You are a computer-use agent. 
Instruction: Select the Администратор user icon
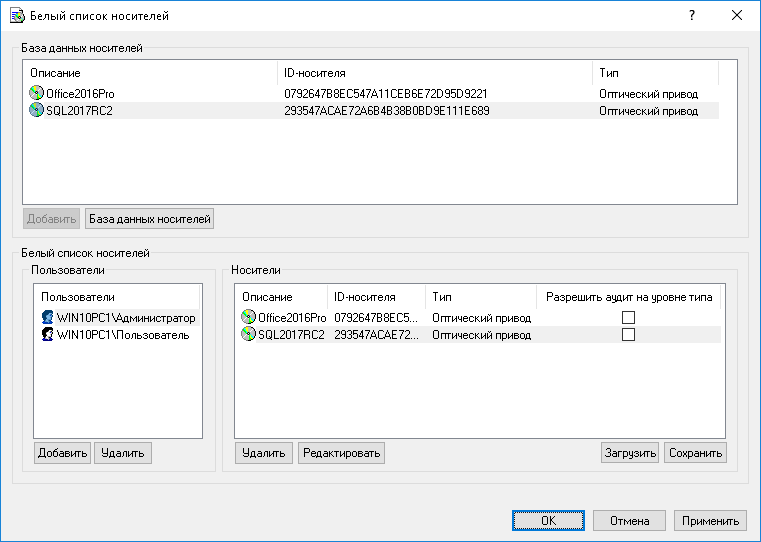47,317
